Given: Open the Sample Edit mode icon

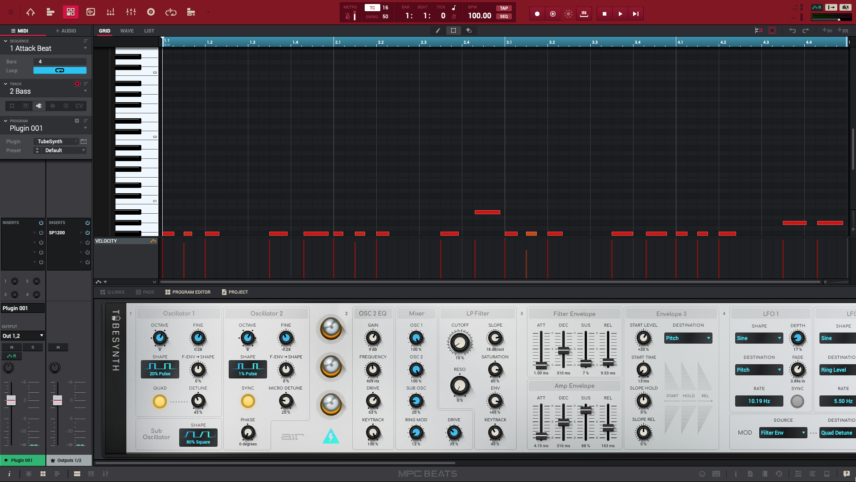Looking at the screenshot, I should point(91,12).
